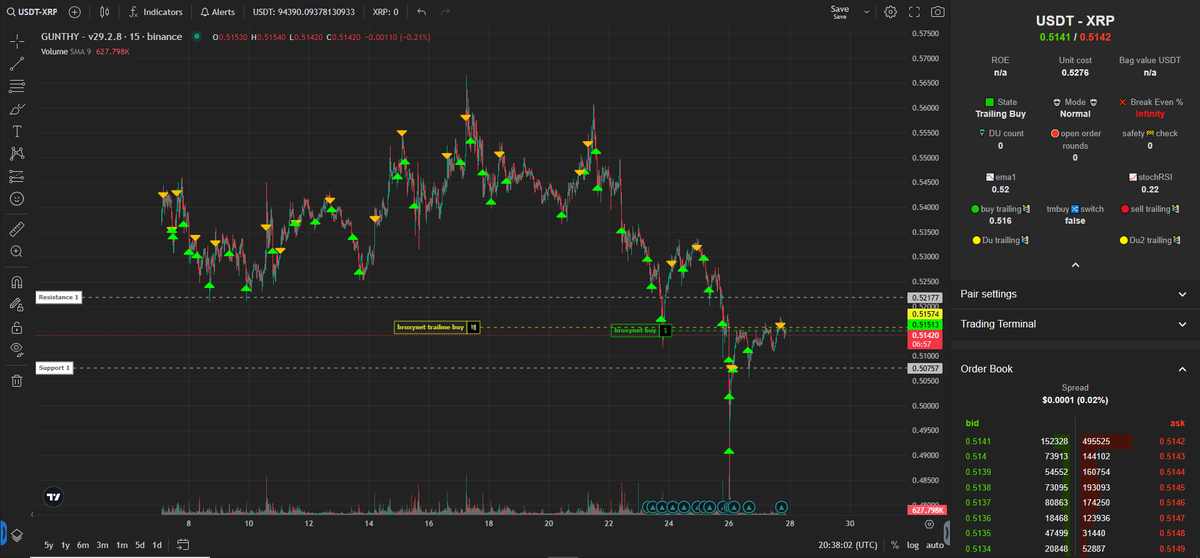
Task: Click the broxynet trailme buy label
Action: pyautogui.click(x=437, y=327)
